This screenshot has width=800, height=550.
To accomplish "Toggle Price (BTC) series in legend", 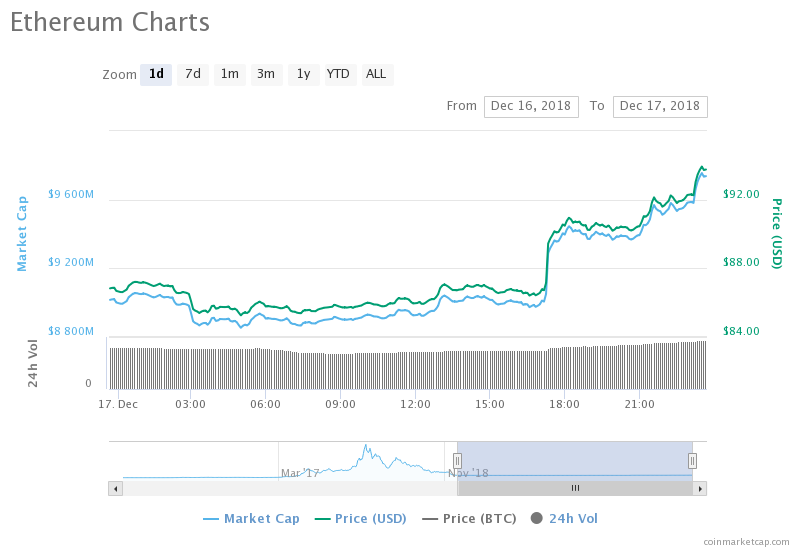I will pos(469,519).
